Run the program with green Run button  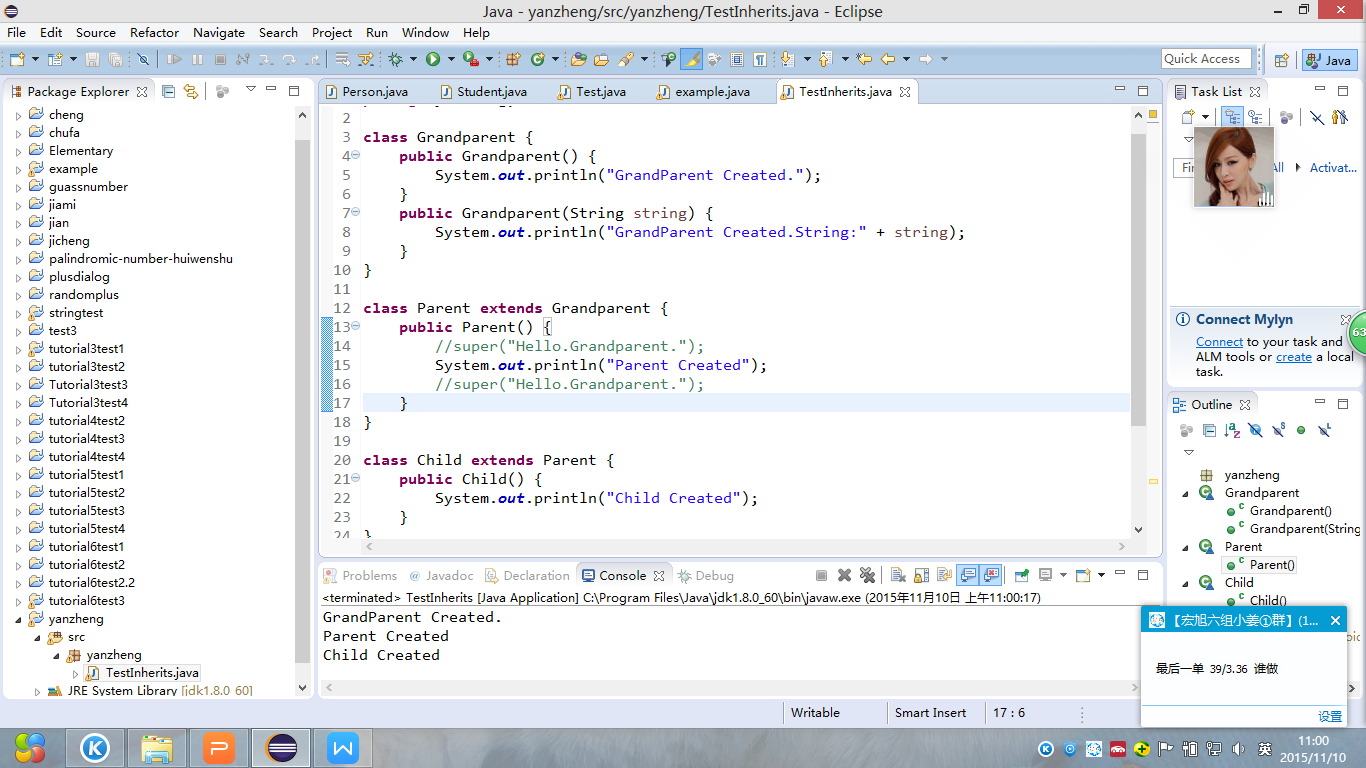click(x=433, y=59)
